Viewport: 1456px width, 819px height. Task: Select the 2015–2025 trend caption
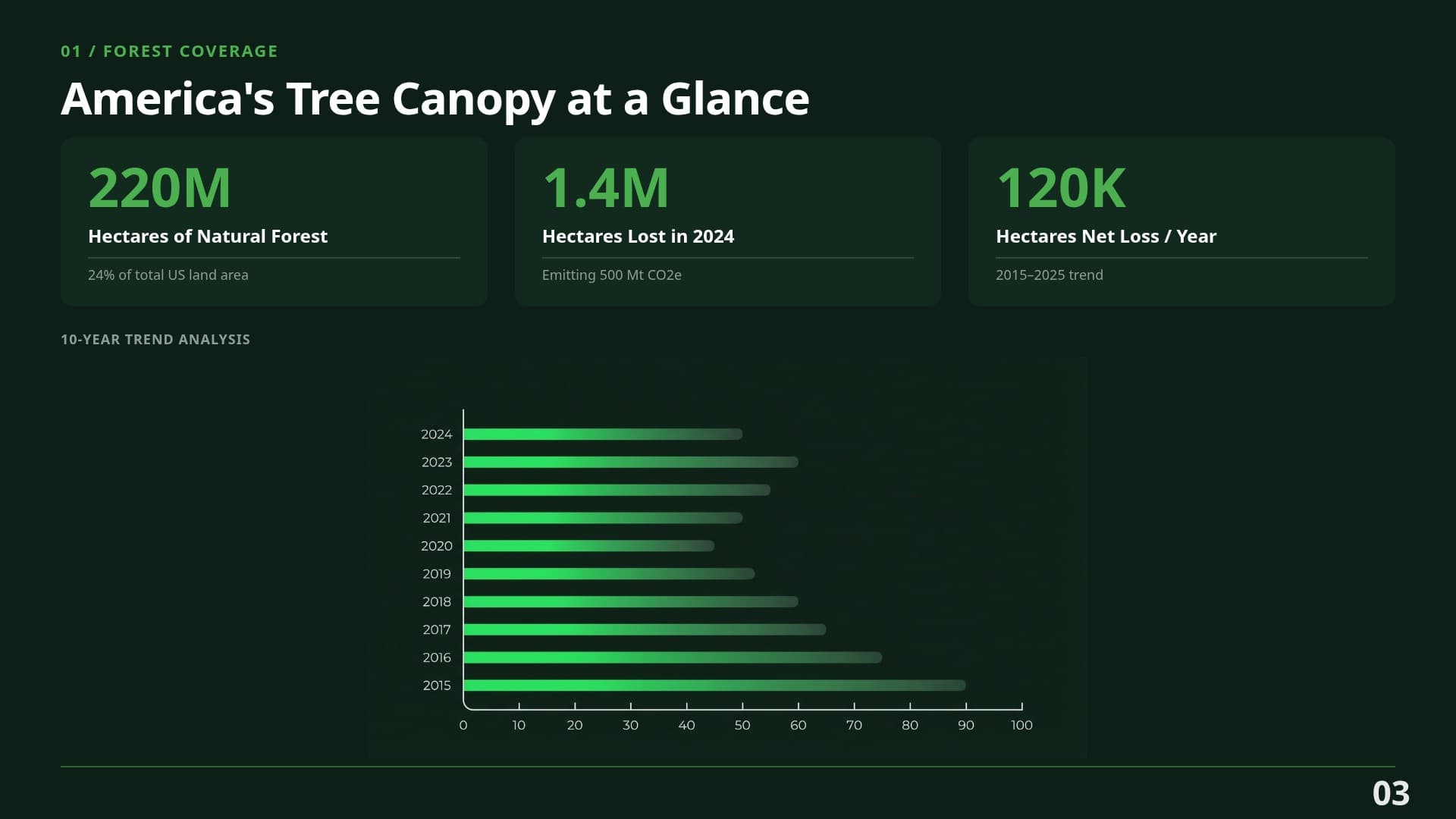tap(1050, 275)
